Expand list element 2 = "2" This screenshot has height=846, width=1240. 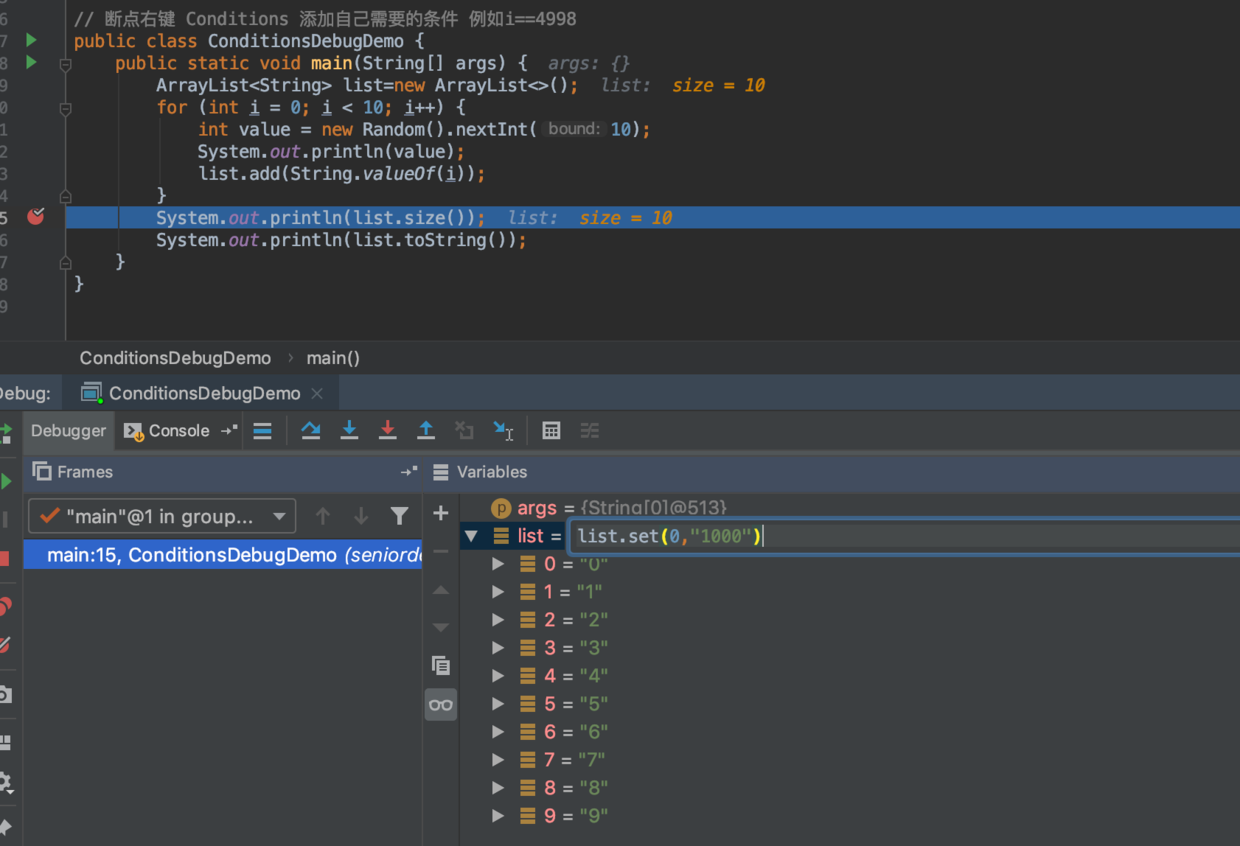click(x=498, y=620)
